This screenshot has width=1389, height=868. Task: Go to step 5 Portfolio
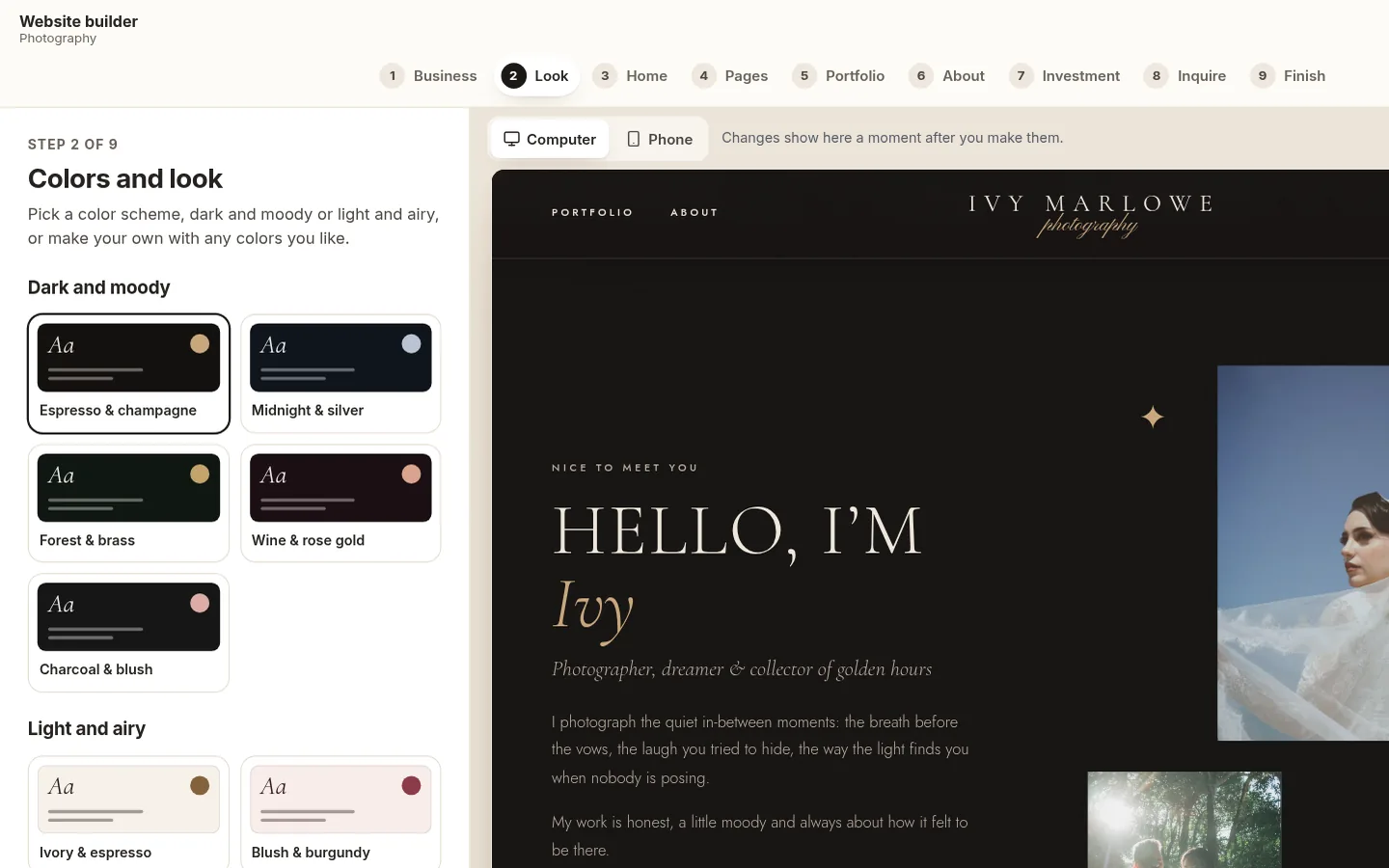tap(838, 75)
